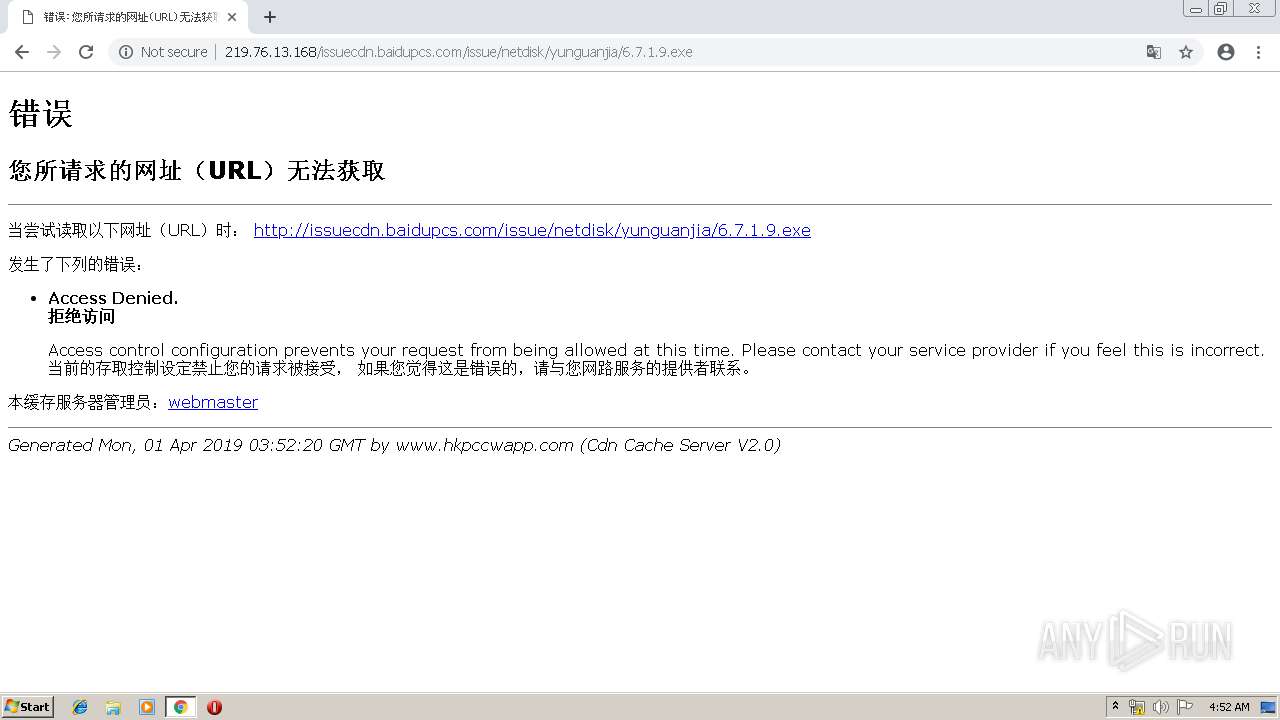Reload the current page
This screenshot has height=720, width=1280.
[86, 52]
